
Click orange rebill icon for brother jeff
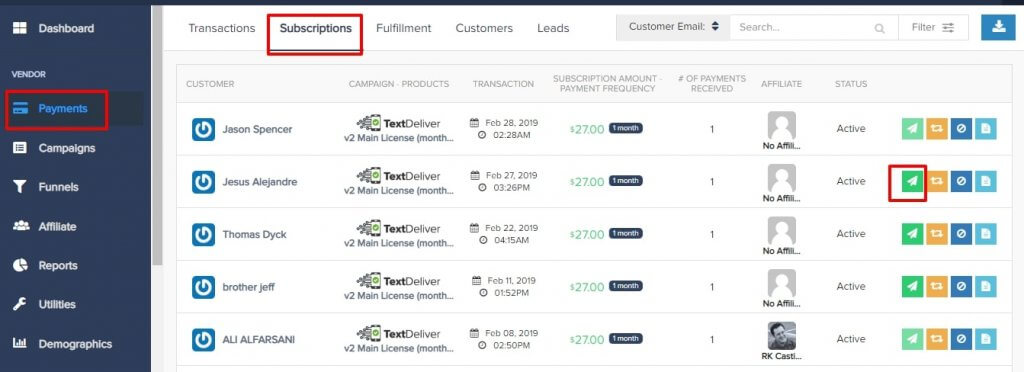937,287
